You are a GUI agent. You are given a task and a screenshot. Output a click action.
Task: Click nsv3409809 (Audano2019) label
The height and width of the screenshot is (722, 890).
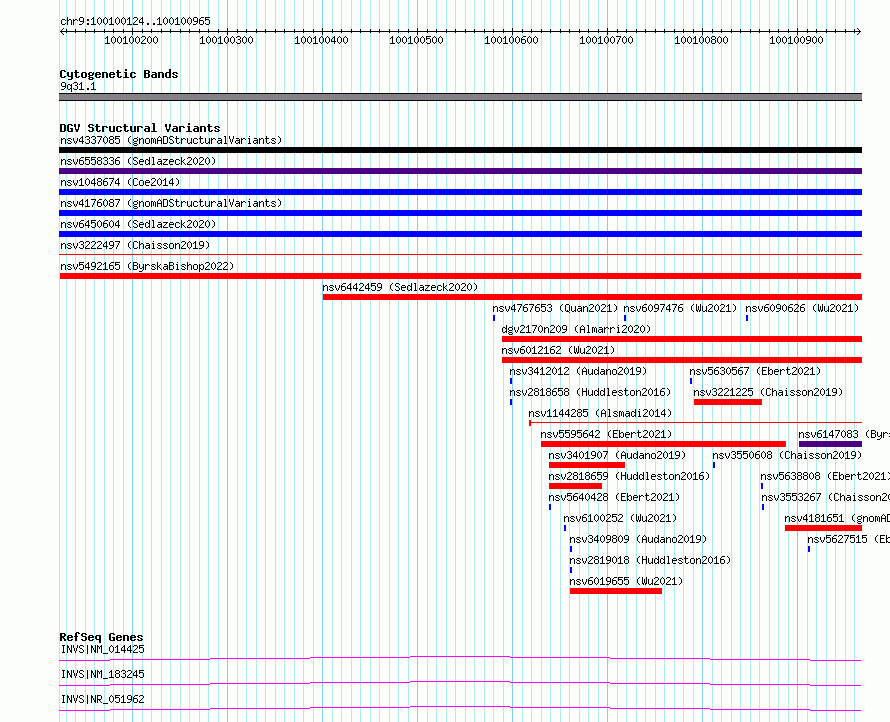coord(638,539)
